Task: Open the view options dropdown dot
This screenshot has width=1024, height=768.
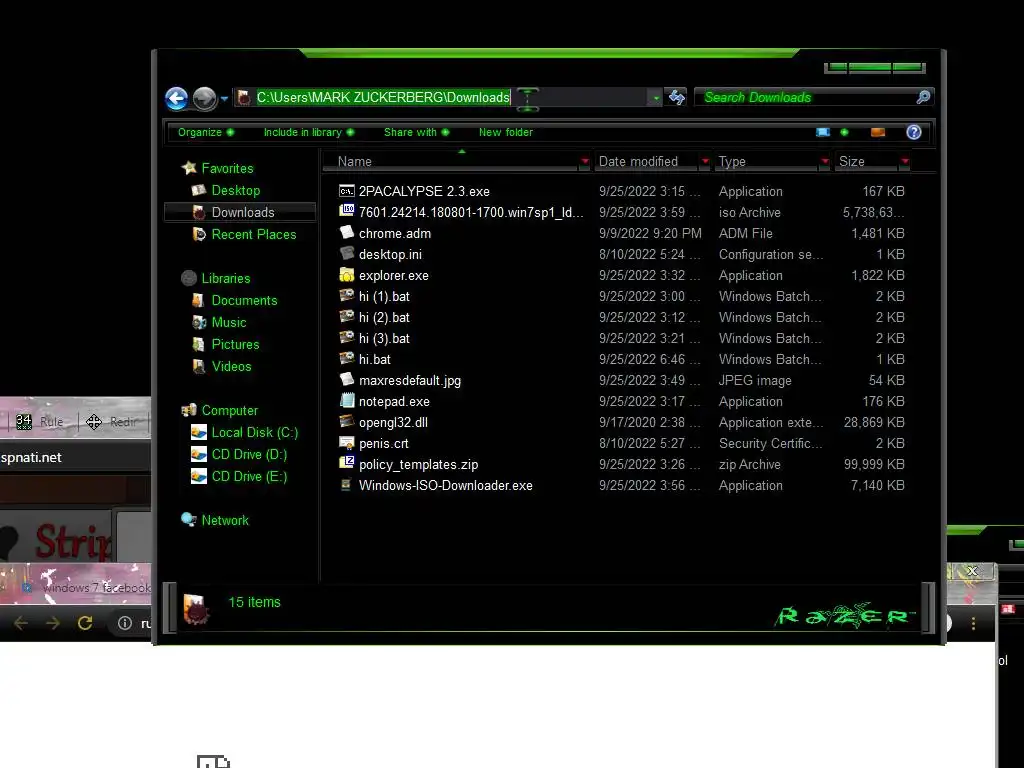Action: coord(844,132)
